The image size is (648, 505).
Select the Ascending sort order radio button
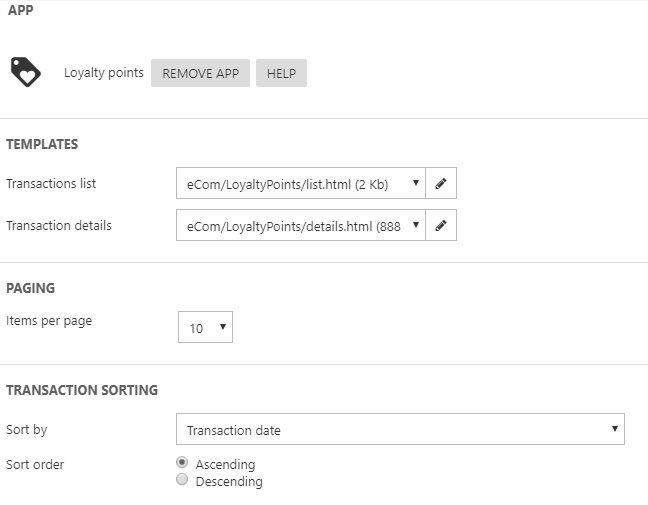pos(182,463)
